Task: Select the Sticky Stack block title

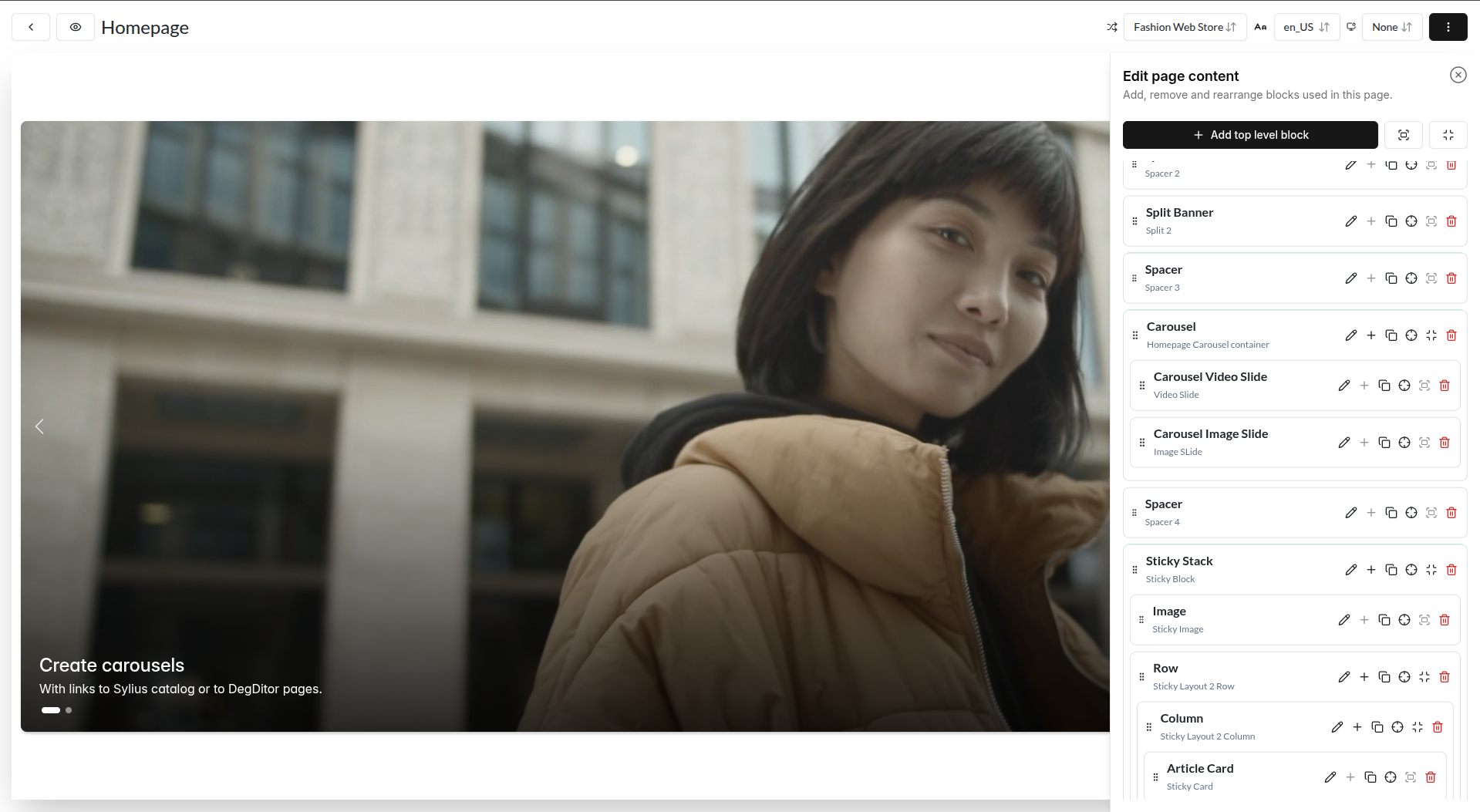Action: coord(1179,561)
